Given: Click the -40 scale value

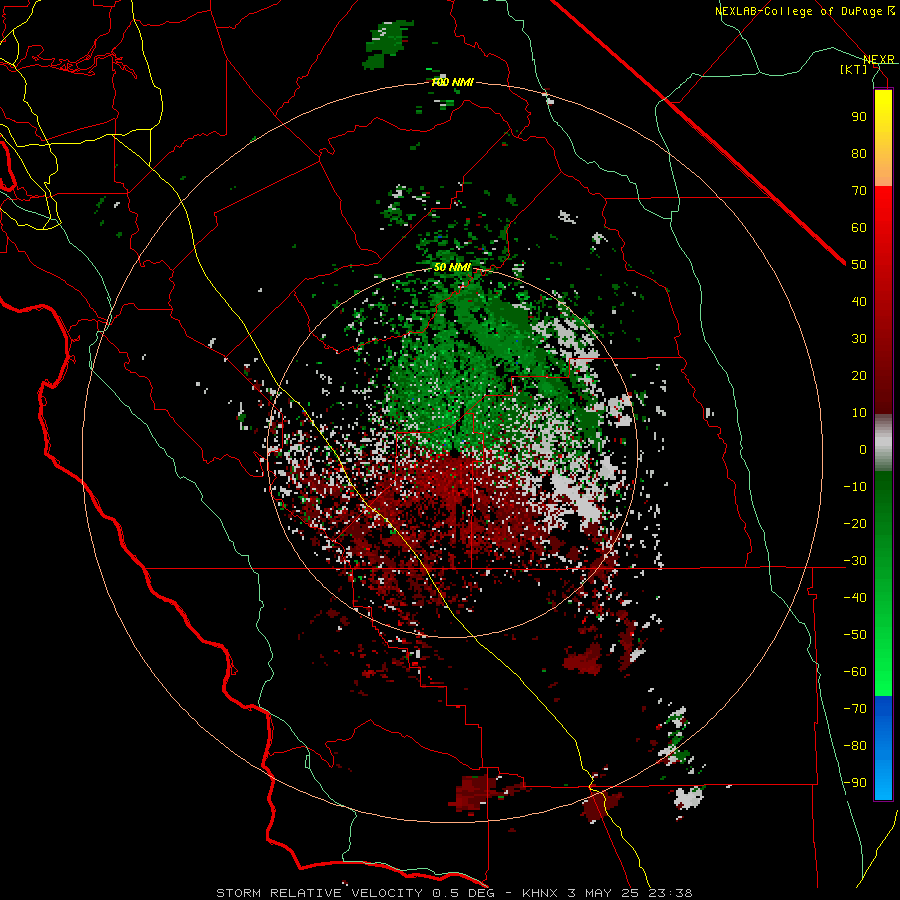Looking at the screenshot, I should [x=855, y=598].
